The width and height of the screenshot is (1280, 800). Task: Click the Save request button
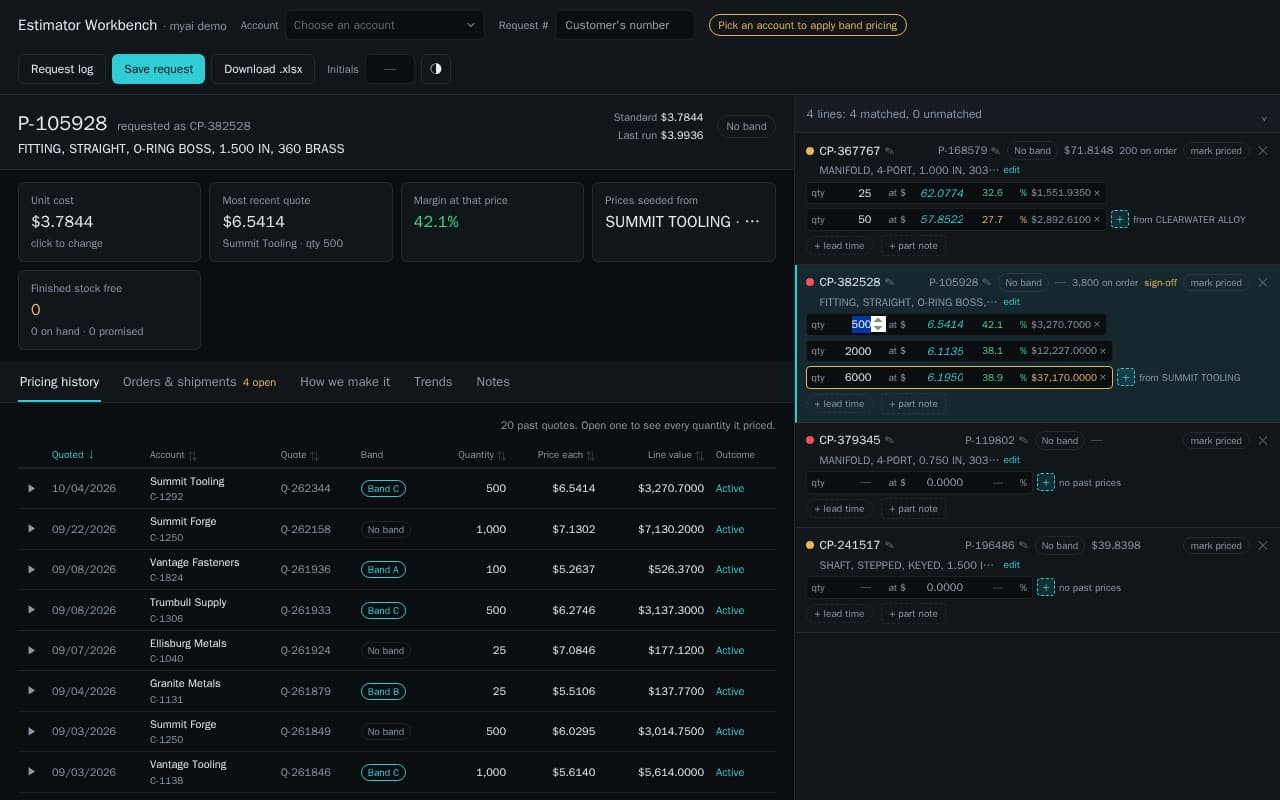coord(159,69)
